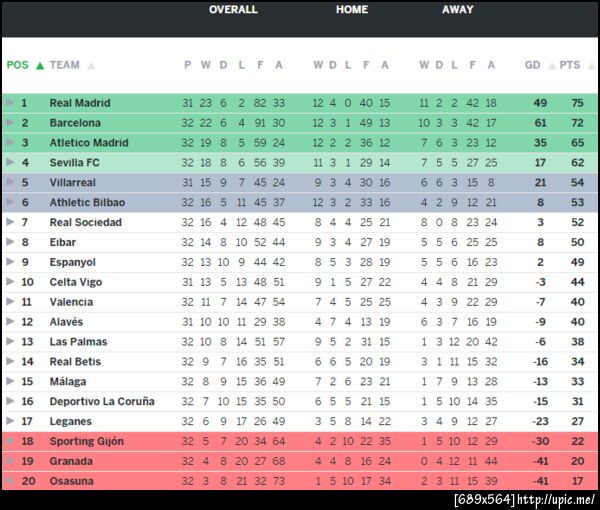Click the sort arrow next to TEAM
600x510 pixels.
click(x=91, y=66)
